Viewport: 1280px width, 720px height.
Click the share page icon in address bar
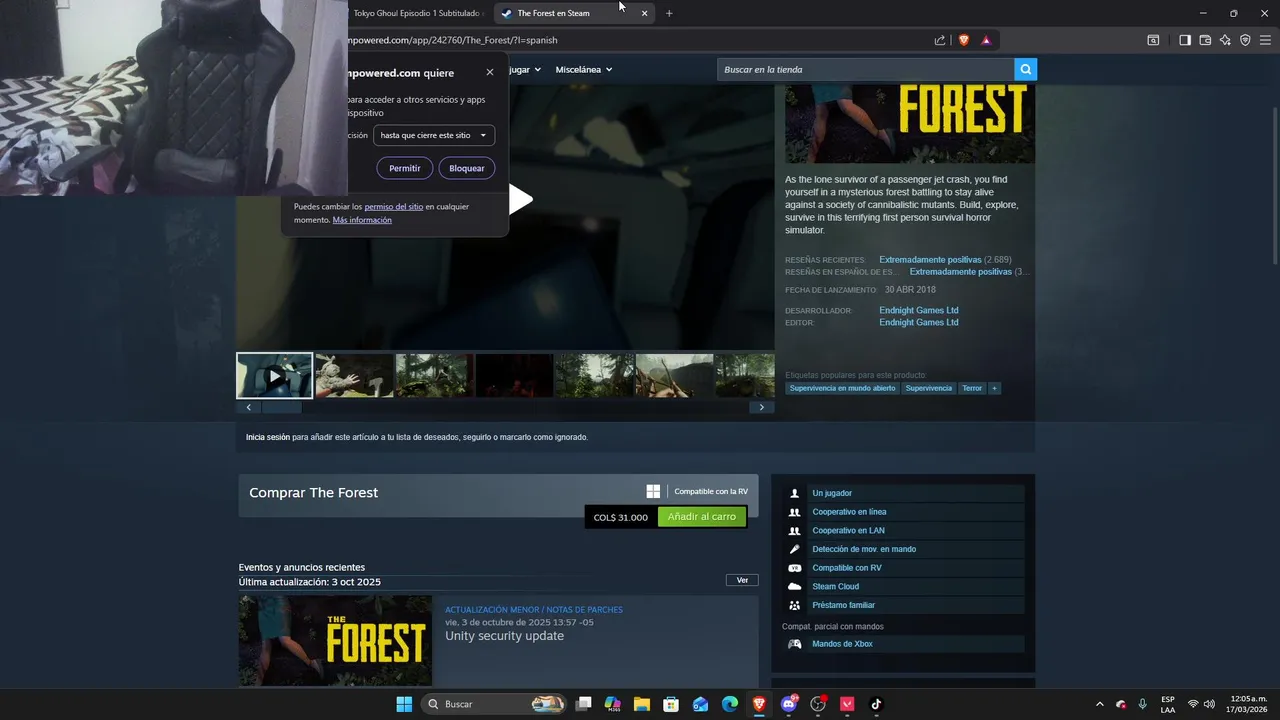click(940, 40)
